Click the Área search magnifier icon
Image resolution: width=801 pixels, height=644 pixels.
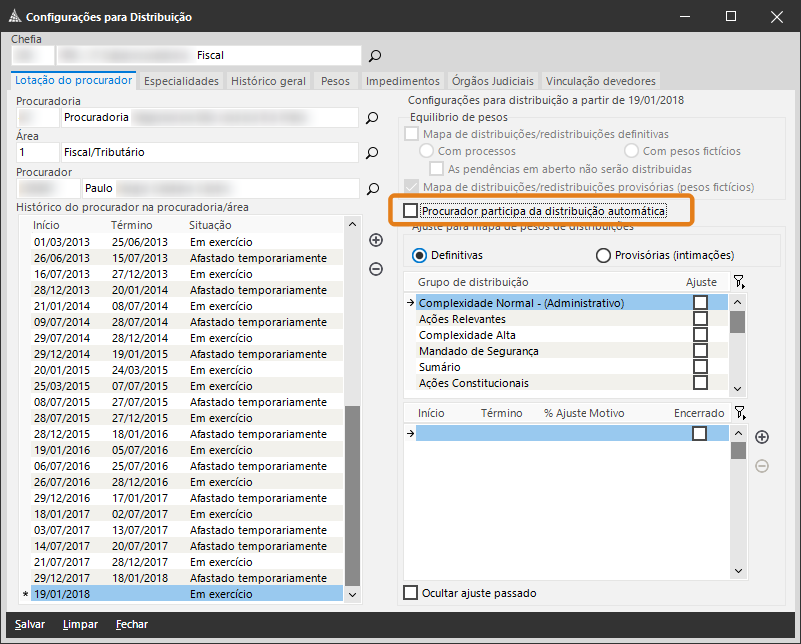point(372,153)
